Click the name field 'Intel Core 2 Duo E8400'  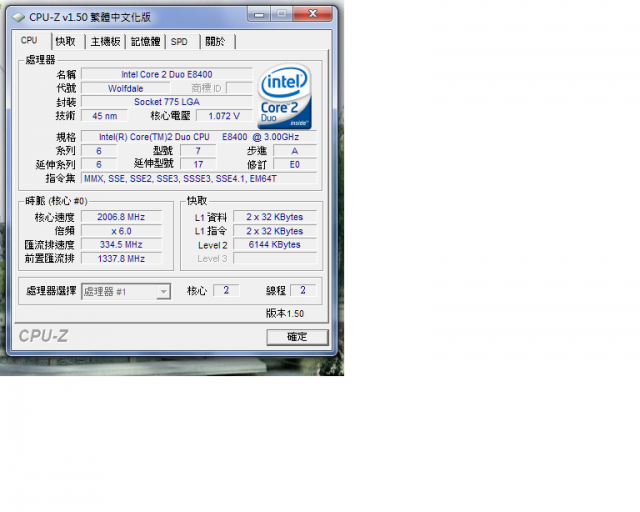click(167, 74)
